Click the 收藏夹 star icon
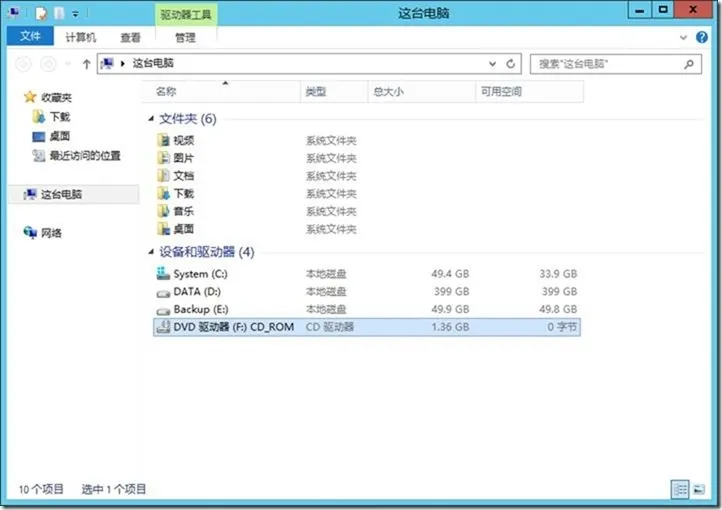This screenshot has height=510, width=722. click(x=30, y=97)
